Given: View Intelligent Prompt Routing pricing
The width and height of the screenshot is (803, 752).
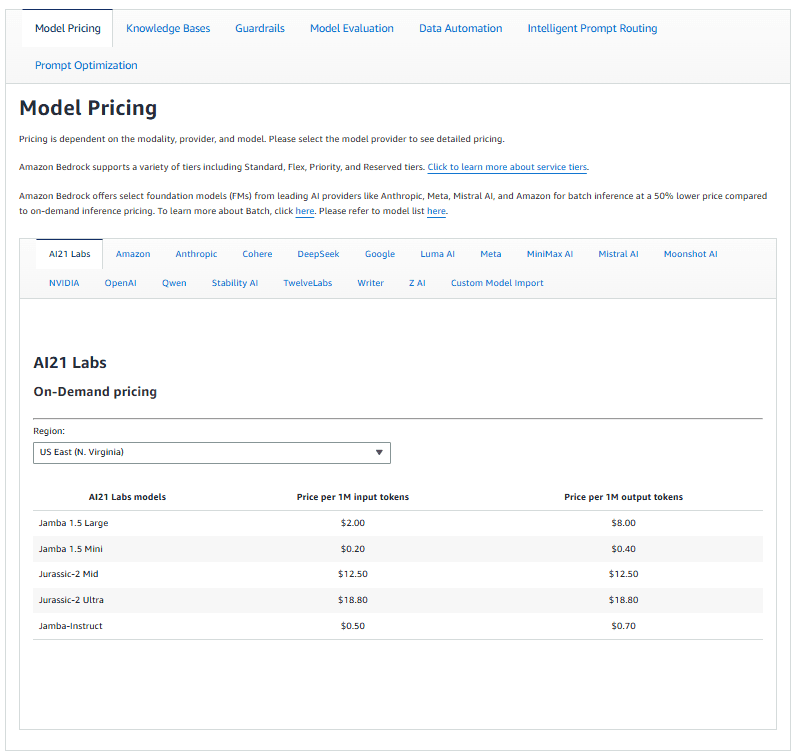Looking at the screenshot, I should tap(592, 28).
